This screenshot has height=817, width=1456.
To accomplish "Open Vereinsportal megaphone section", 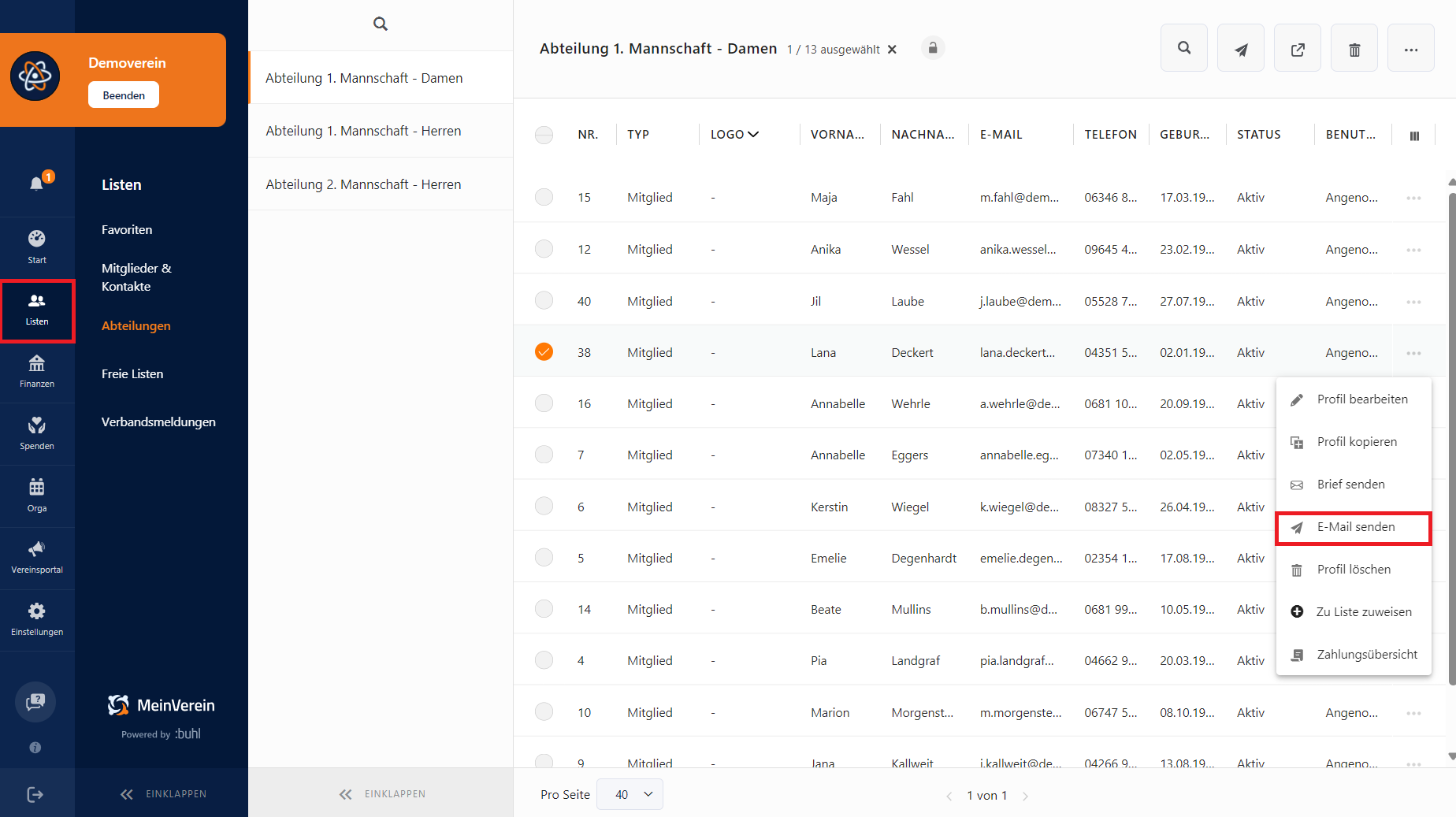I will click(37, 558).
